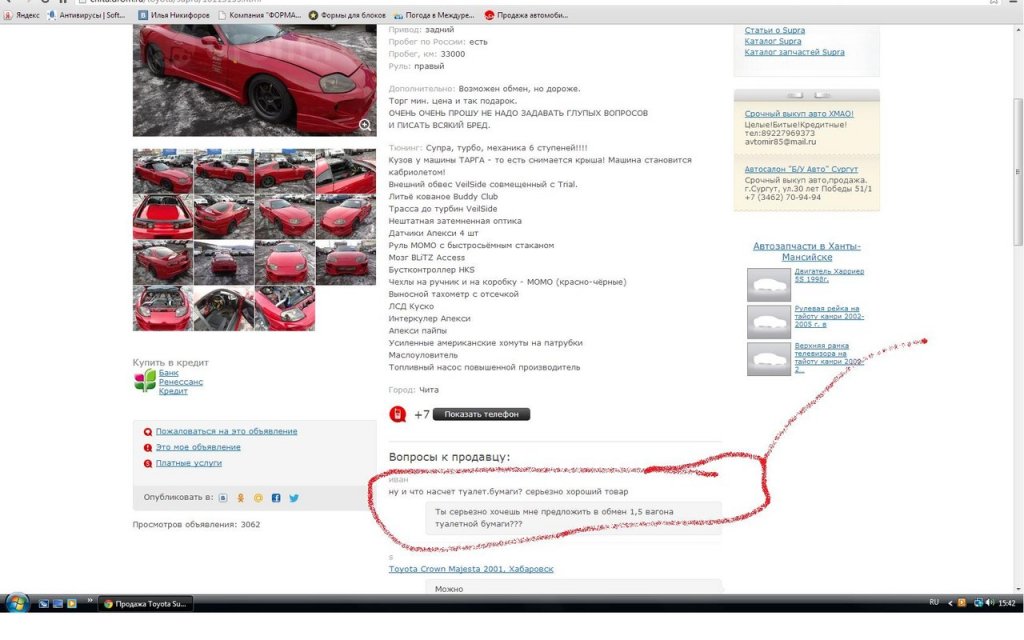Expand the quick launch chevron in taskbar
This screenshot has height=640, width=1024.
(x=90, y=601)
